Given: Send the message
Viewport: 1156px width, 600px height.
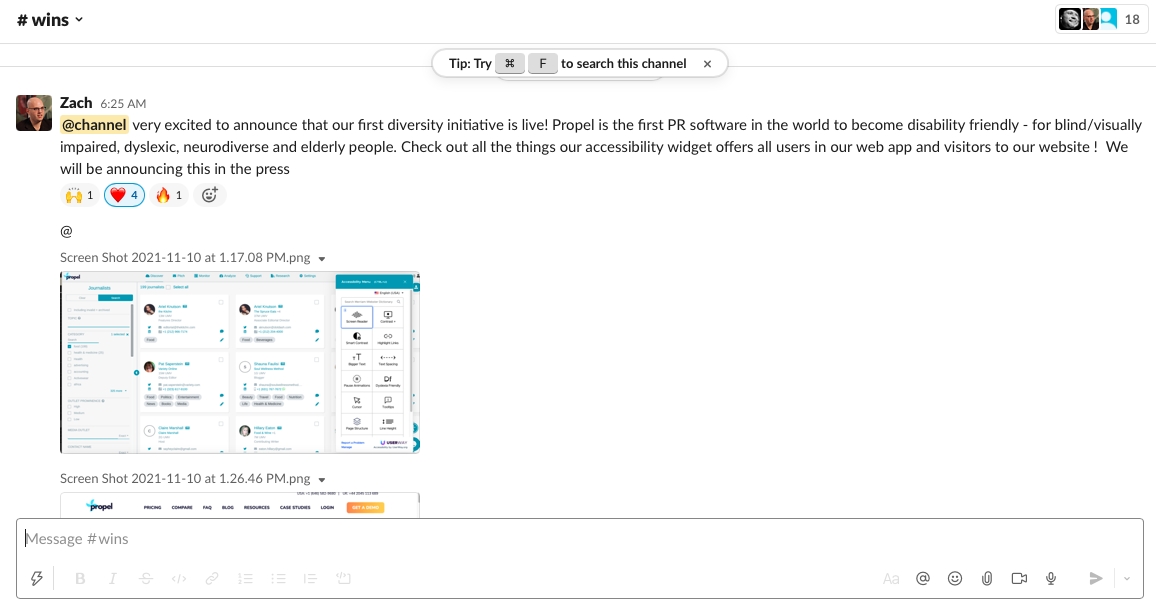Looking at the screenshot, I should tap(1096, 579).
